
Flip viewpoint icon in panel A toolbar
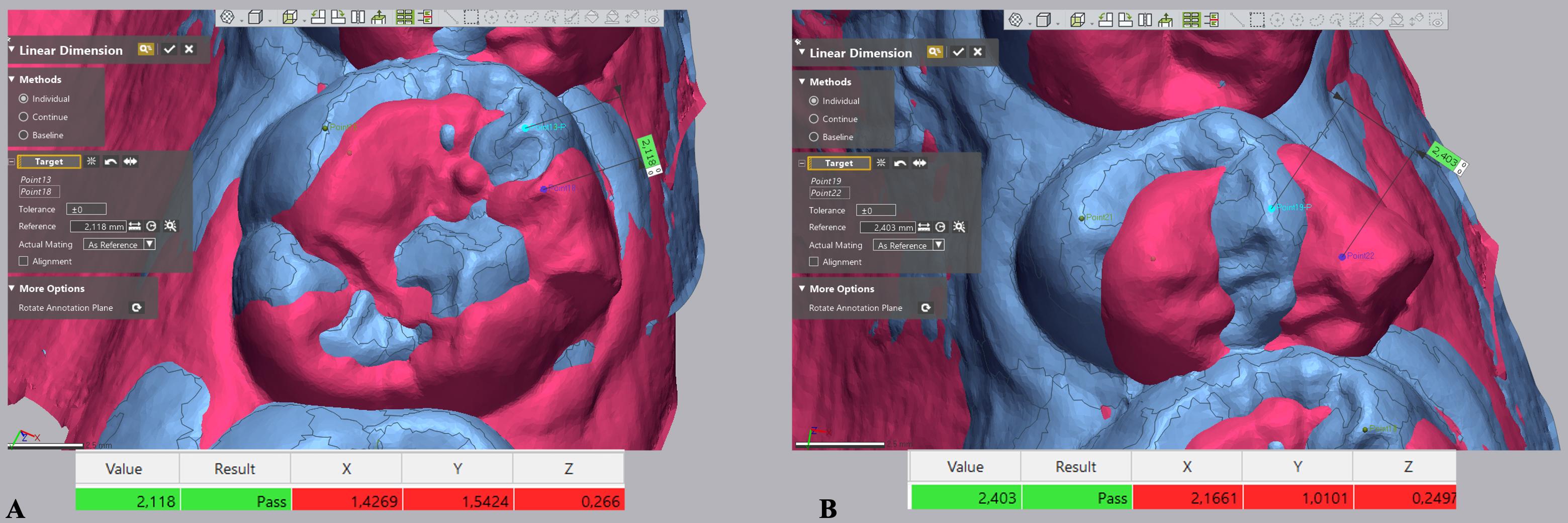coord(358,17)
